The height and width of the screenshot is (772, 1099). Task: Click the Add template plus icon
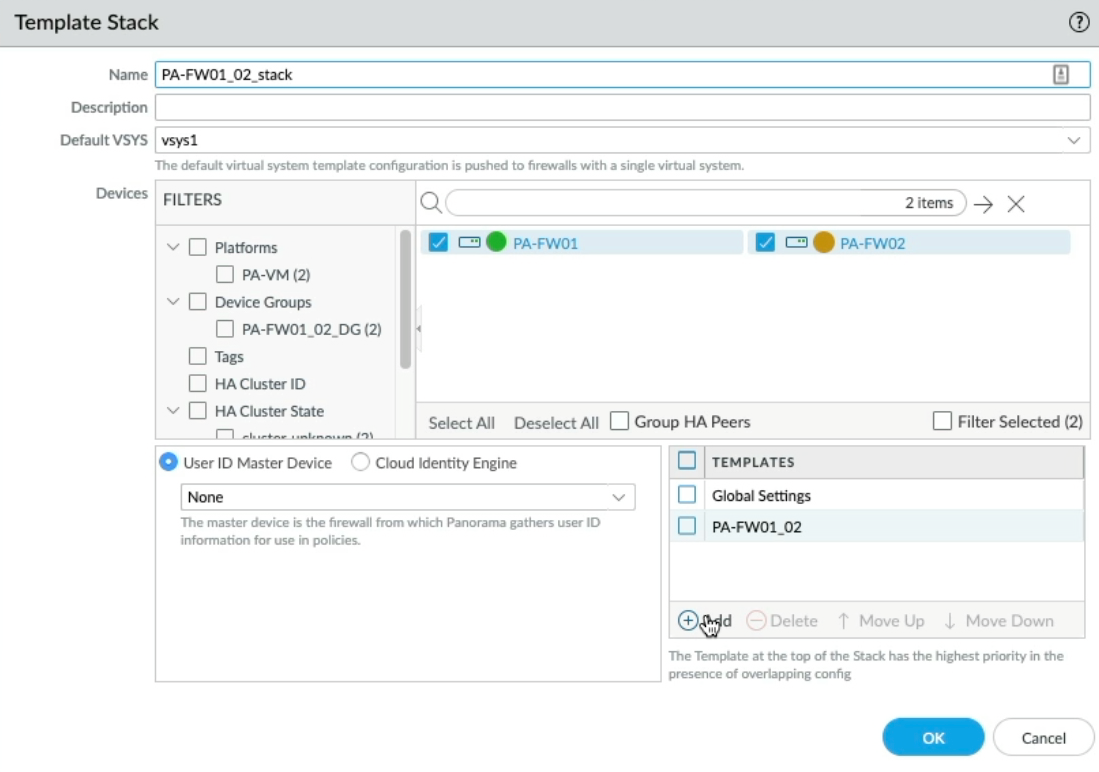pyautogui.click(x=688, y=621)
